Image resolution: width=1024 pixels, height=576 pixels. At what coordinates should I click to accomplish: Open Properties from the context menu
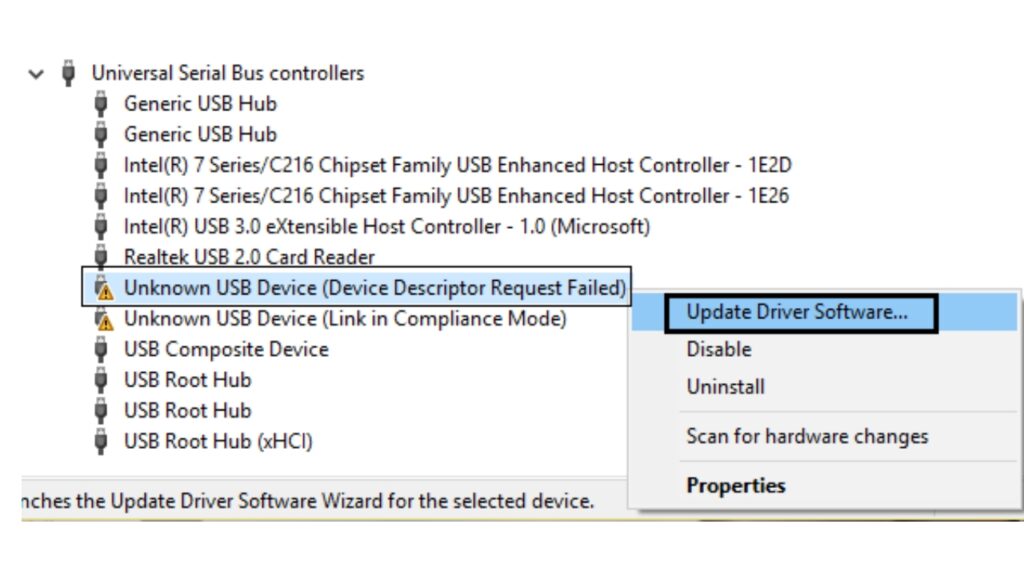(x=736, y=485)
